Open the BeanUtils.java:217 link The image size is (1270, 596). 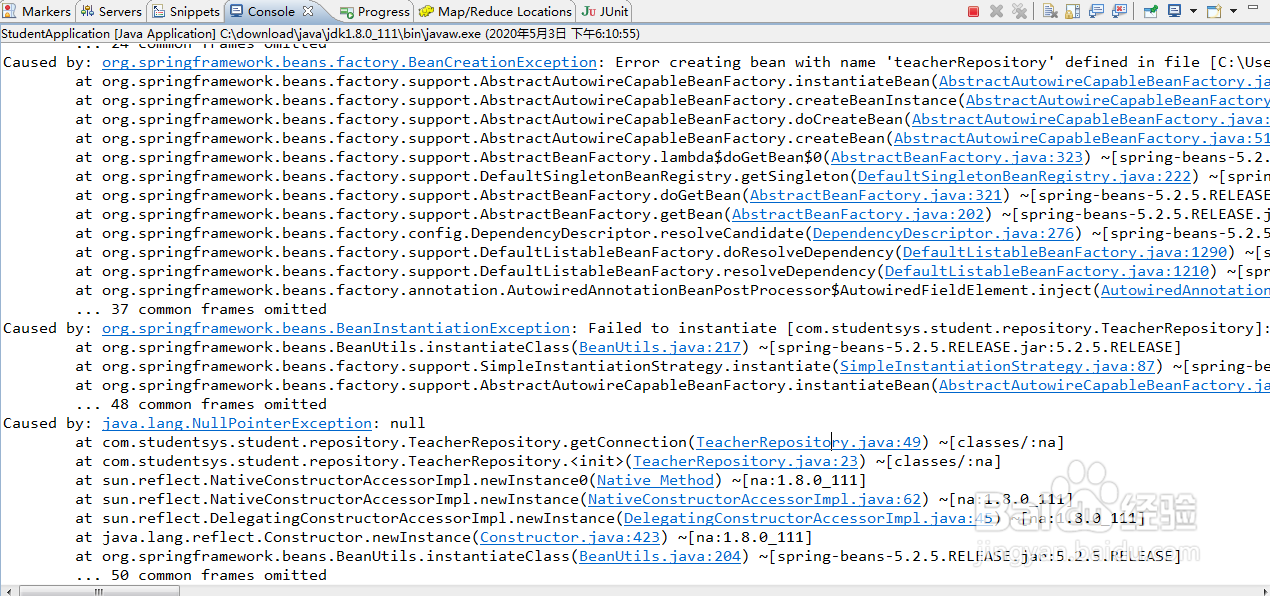(660, 347)
